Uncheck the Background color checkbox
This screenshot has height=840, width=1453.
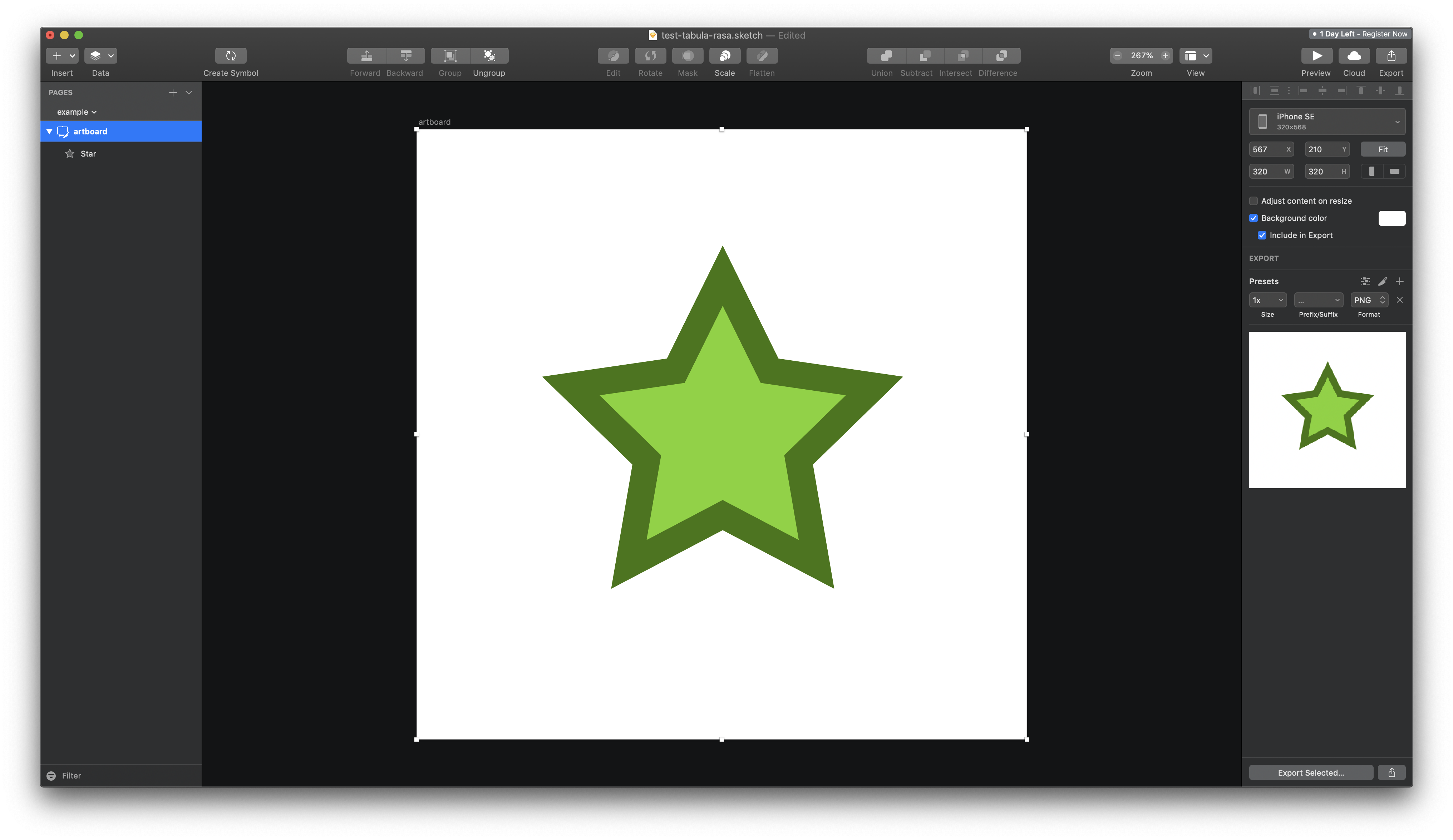[1253, 218]
